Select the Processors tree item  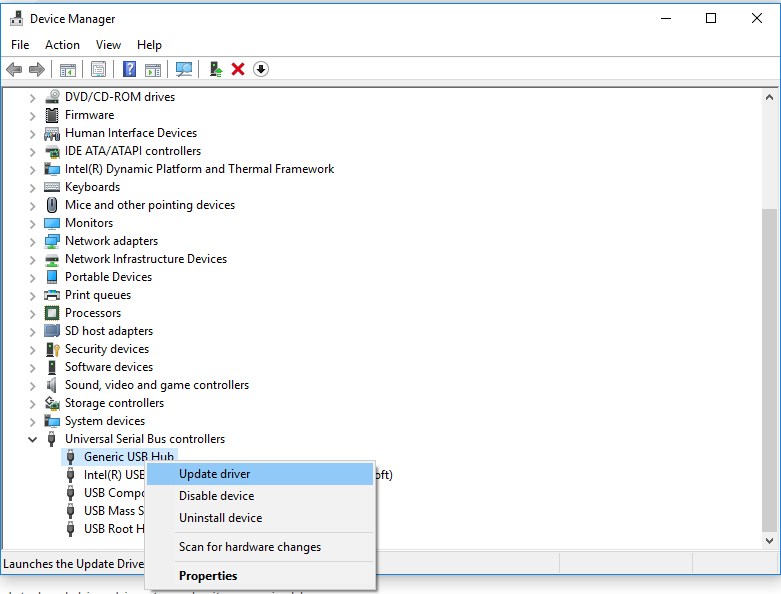tap(93, 313)
